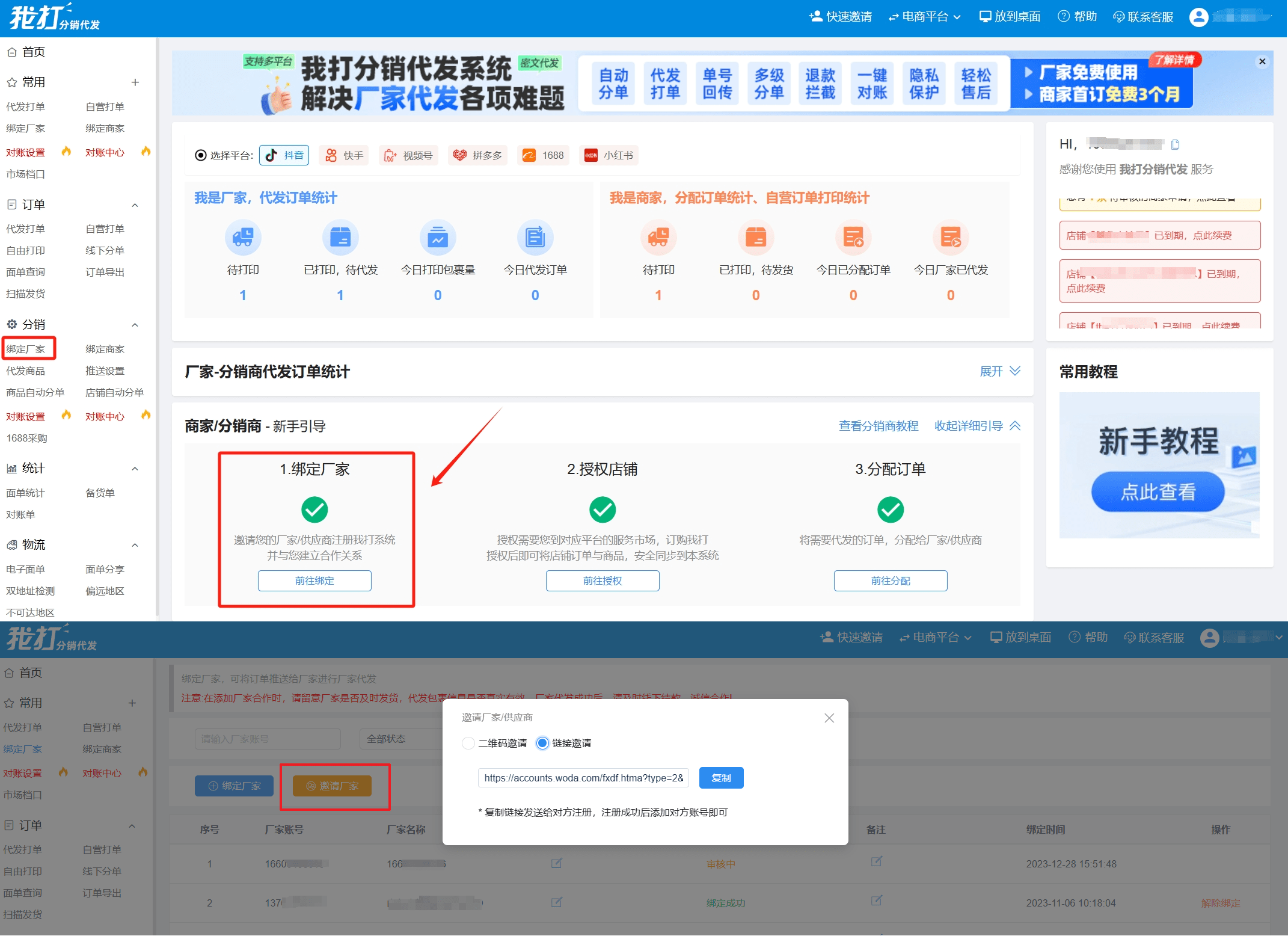1288x936 pixels.
Task: Click the blue 绑定厂家 button
Action: [x=234, y=786]
